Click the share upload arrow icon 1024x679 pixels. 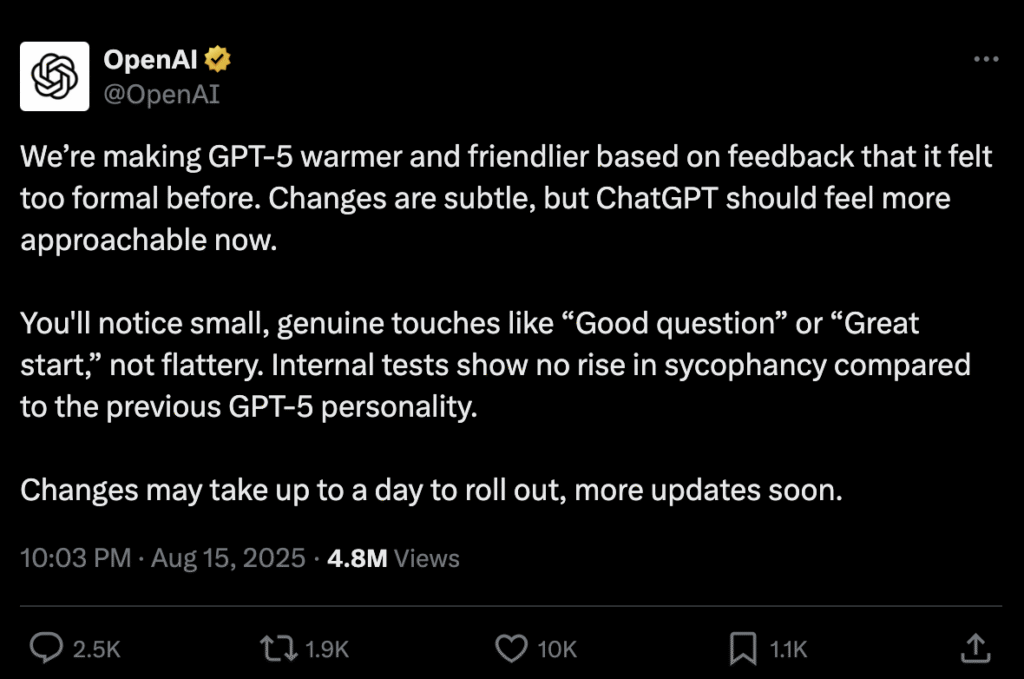pos(976,648)
